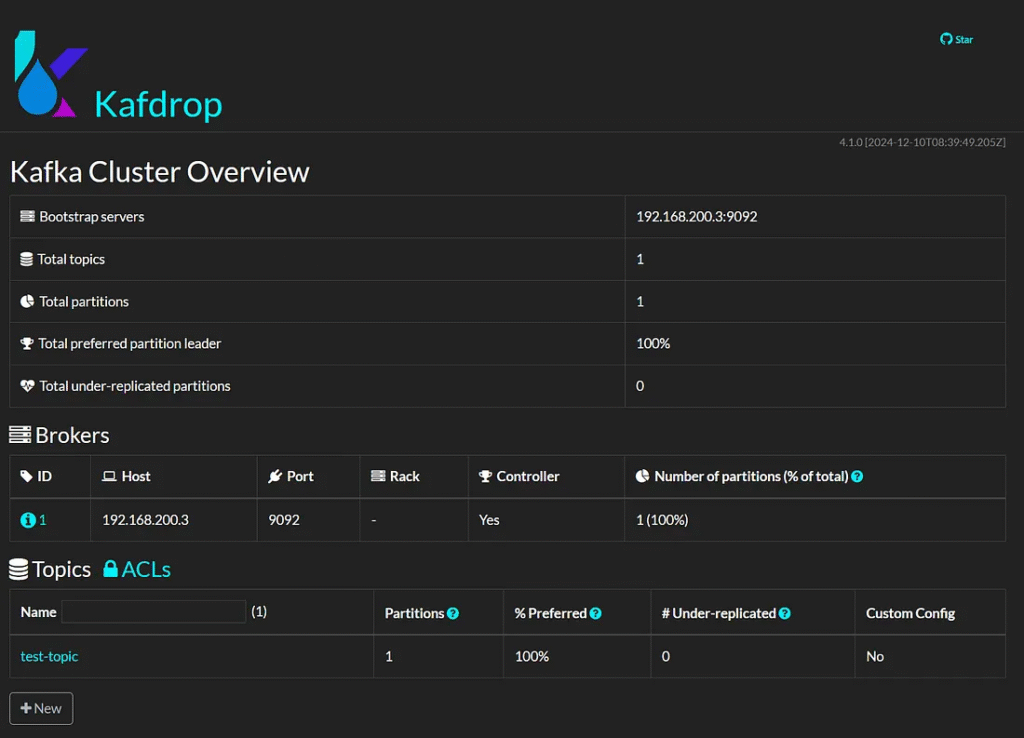Click the broker port 9092 cell
The height and width of the screenshot is (738, 1024).
coord(284,520)
